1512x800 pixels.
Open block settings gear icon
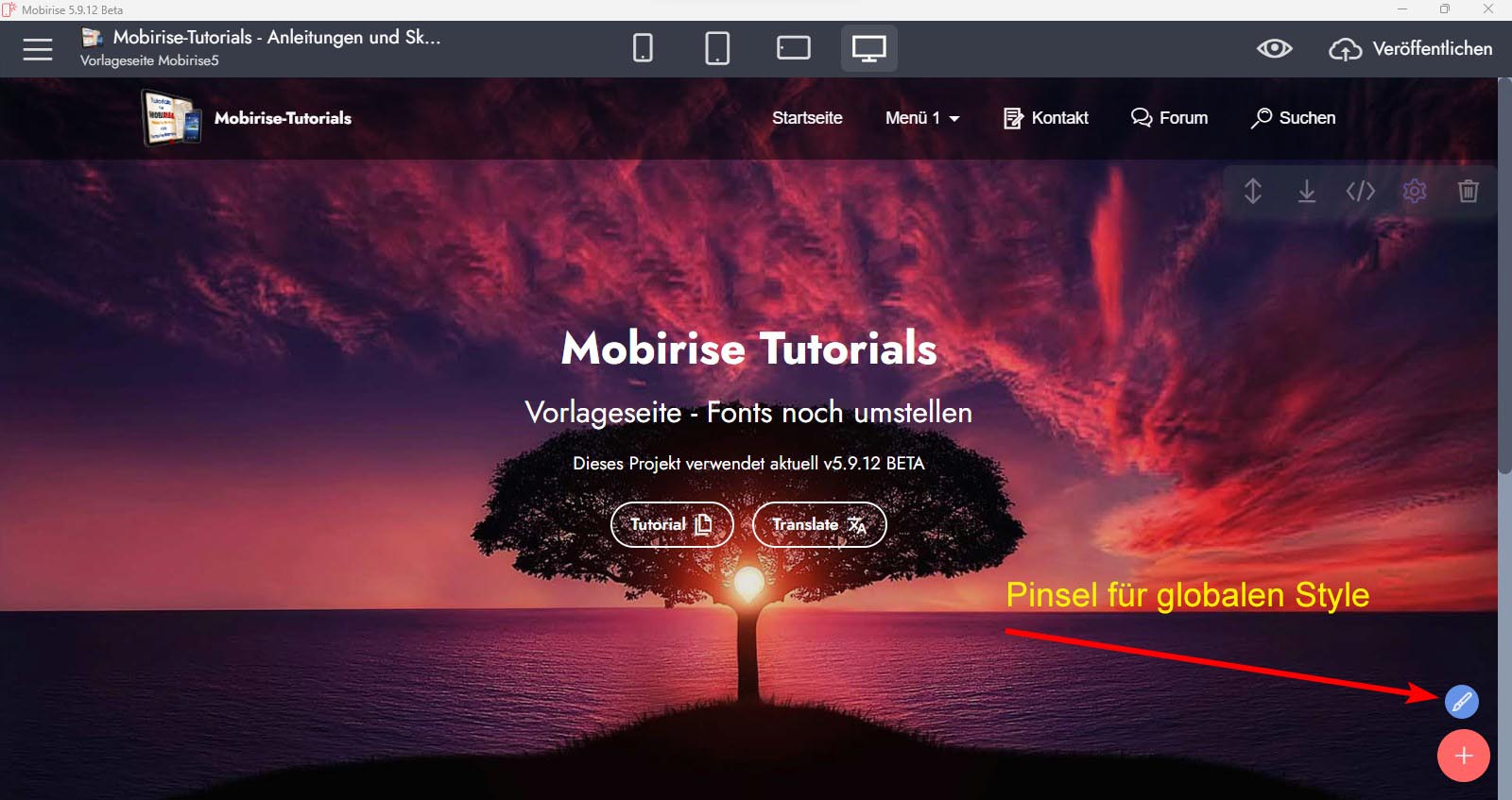[1415, 191]
